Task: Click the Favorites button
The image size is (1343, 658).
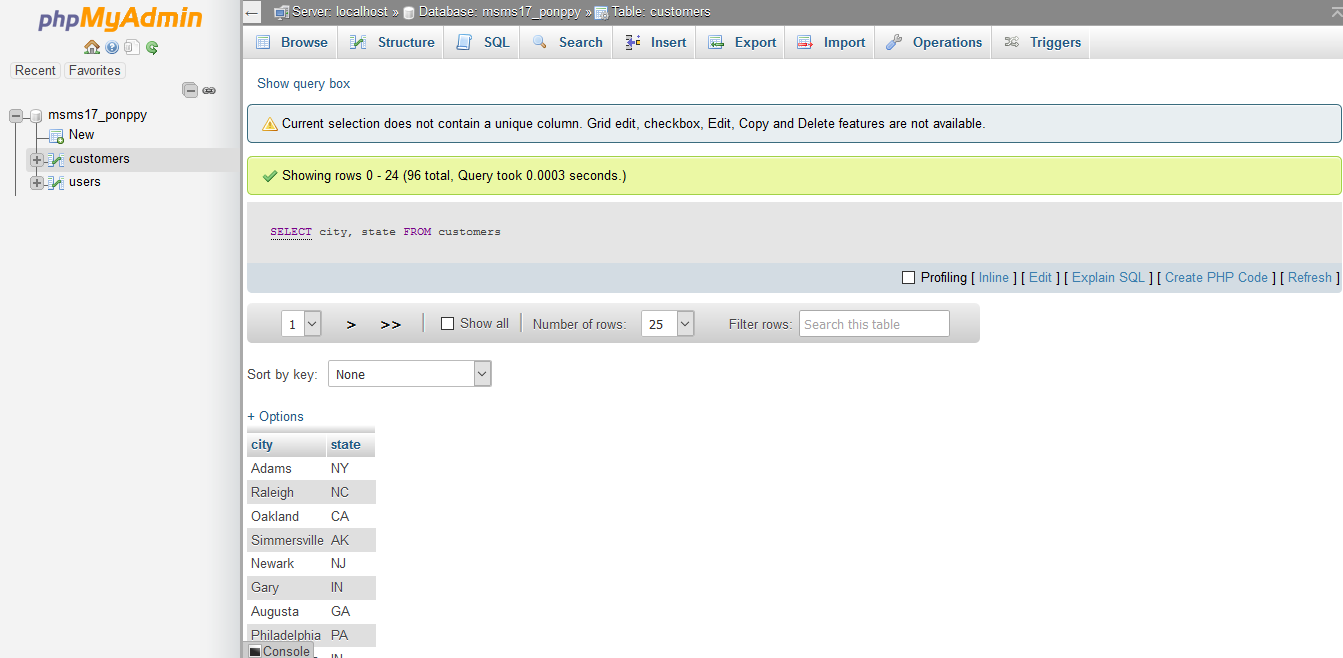Action: (x=95, y=71)
